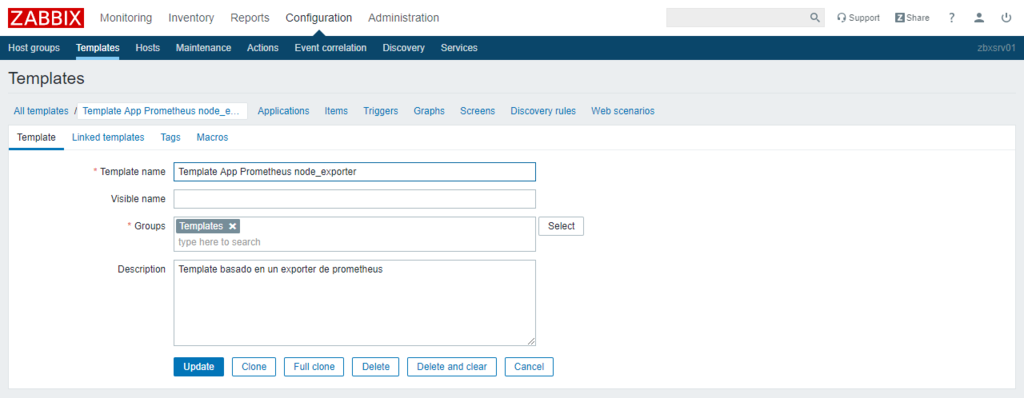Click the power sign-out icon
Viewport: 1024px width, 398px height.
[1006, 18]
